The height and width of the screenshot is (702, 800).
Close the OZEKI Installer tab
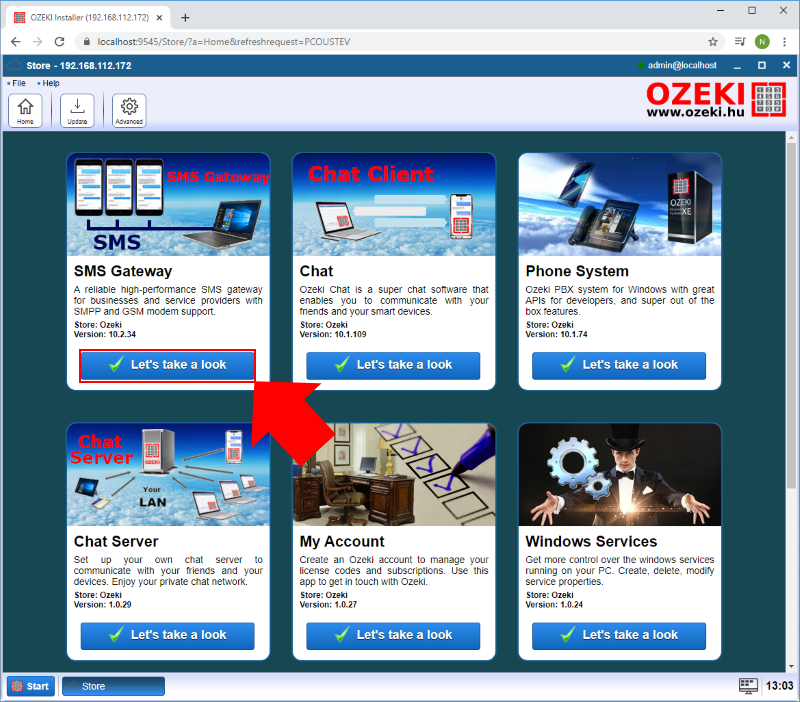(159, 17)
